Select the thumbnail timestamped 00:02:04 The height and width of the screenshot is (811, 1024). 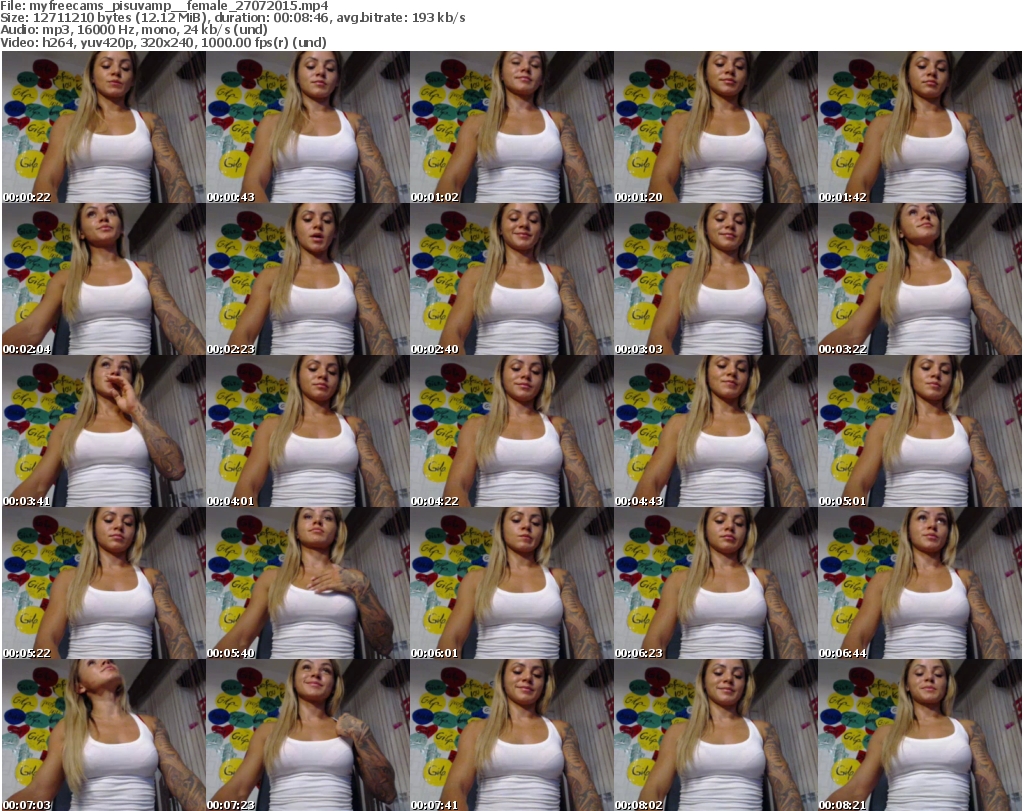point(104,279)
